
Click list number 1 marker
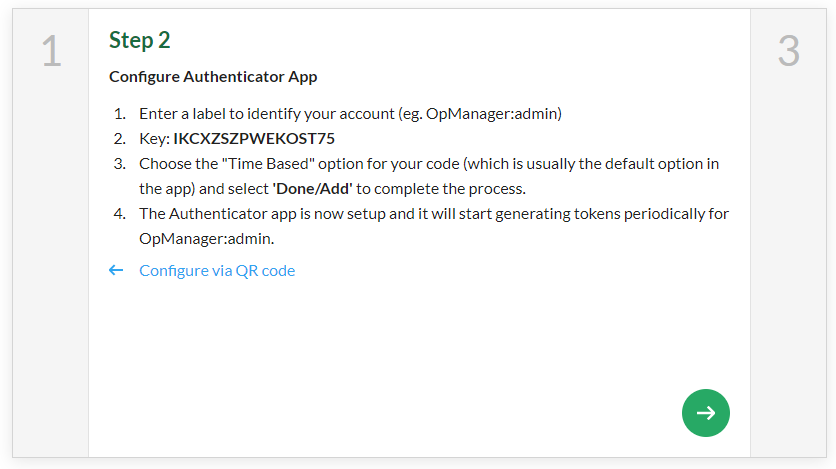pos(119,114)
